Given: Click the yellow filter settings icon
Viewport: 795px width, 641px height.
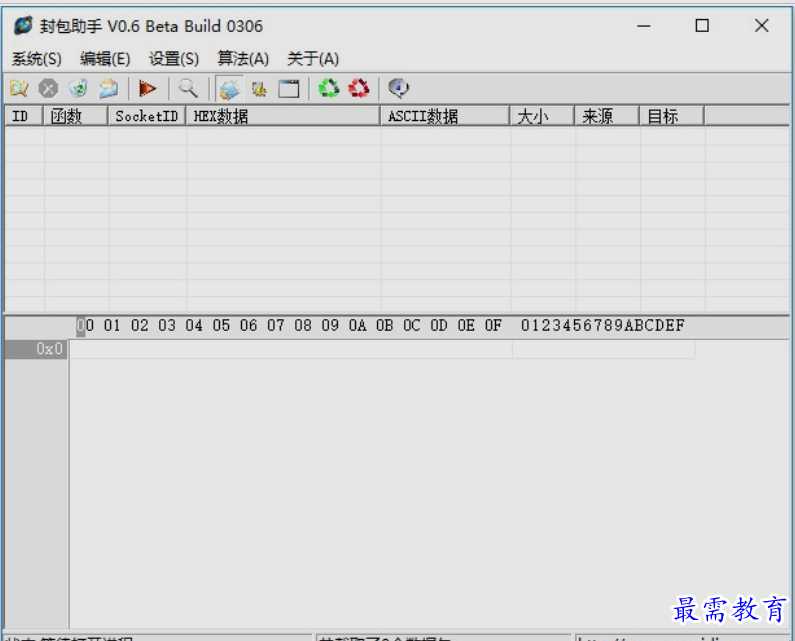Looking at the screenshot, I should 259,89.
